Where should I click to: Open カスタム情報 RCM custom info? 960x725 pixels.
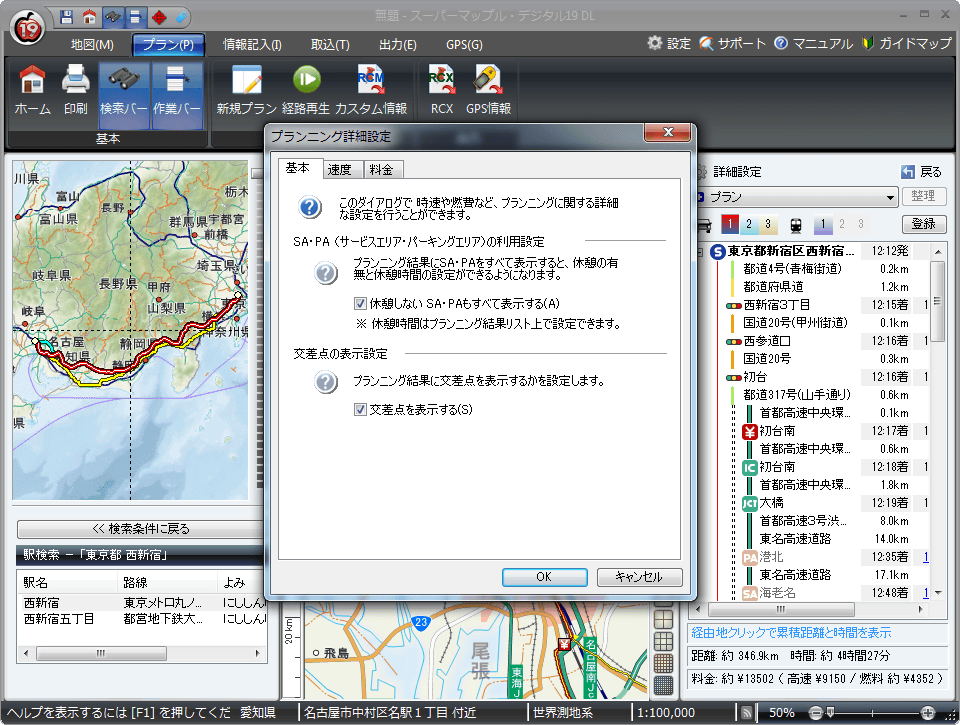pyautogui.click(x=371, y=91)
